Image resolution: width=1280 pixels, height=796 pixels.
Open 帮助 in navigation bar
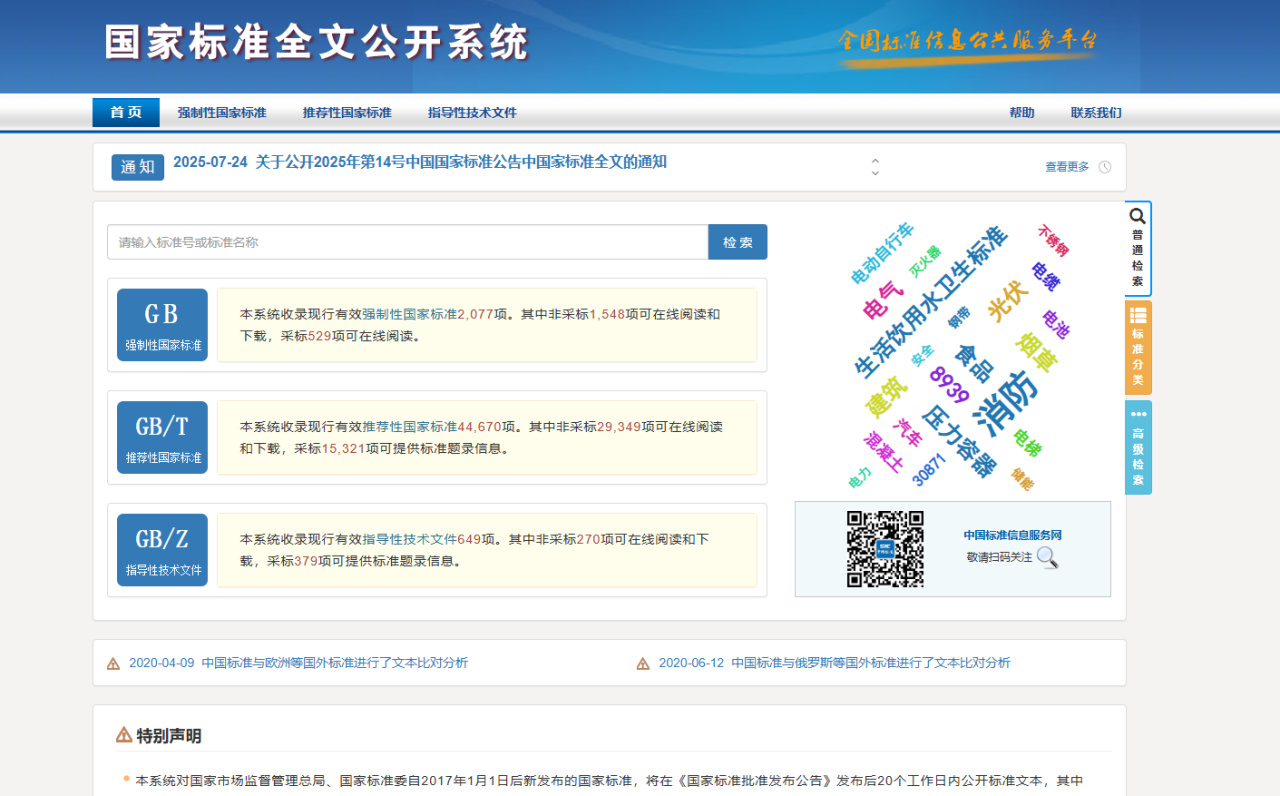[1022, 113]
